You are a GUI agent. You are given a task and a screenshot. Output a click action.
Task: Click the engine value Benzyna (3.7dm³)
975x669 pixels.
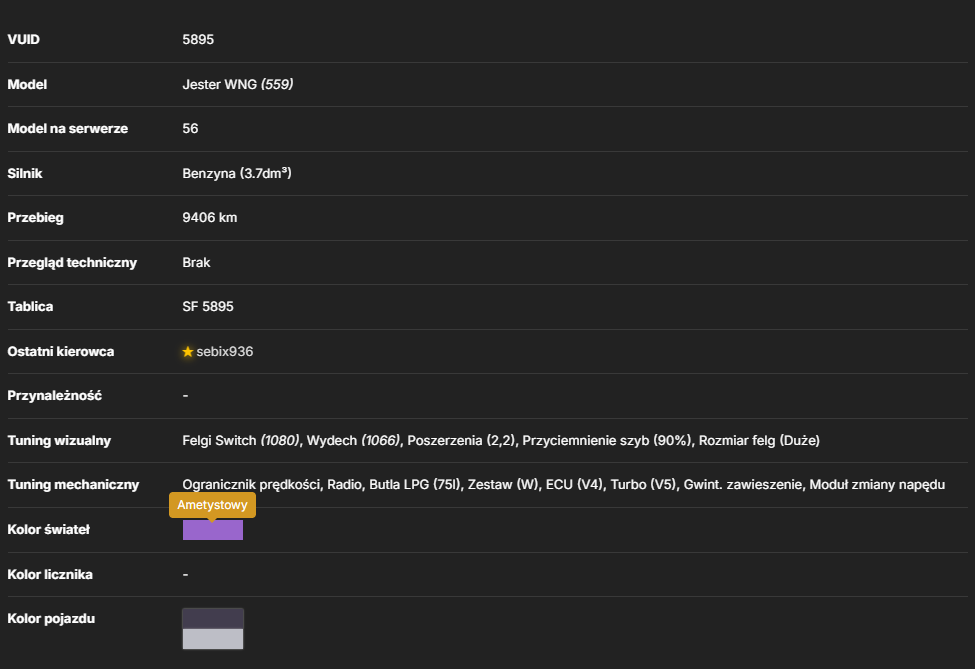point(237,173)
